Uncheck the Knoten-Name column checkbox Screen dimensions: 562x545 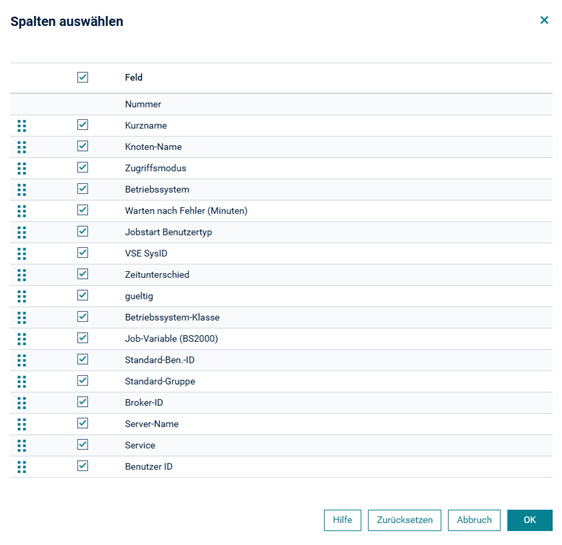(82, 146)
